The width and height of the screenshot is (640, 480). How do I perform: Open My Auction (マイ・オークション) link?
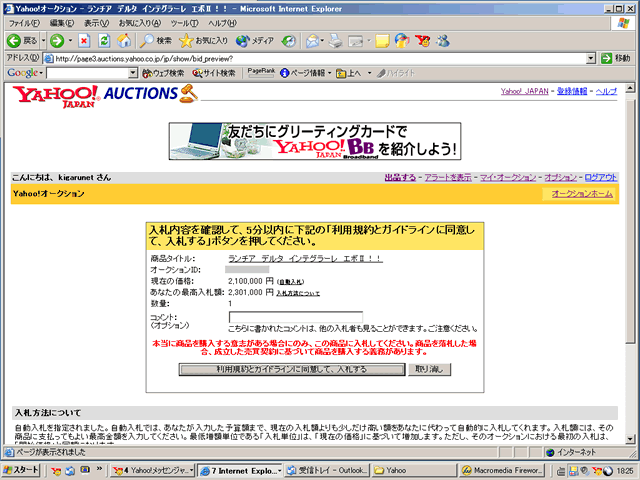point(508,178)
